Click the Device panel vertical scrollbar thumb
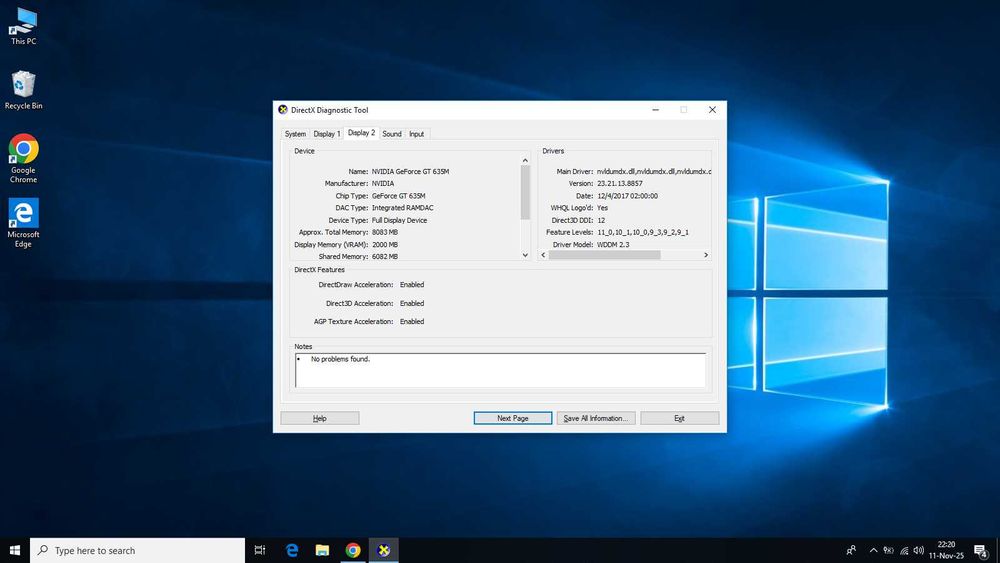The width and height of the screenshot is (1000, 563). point(525,192)
